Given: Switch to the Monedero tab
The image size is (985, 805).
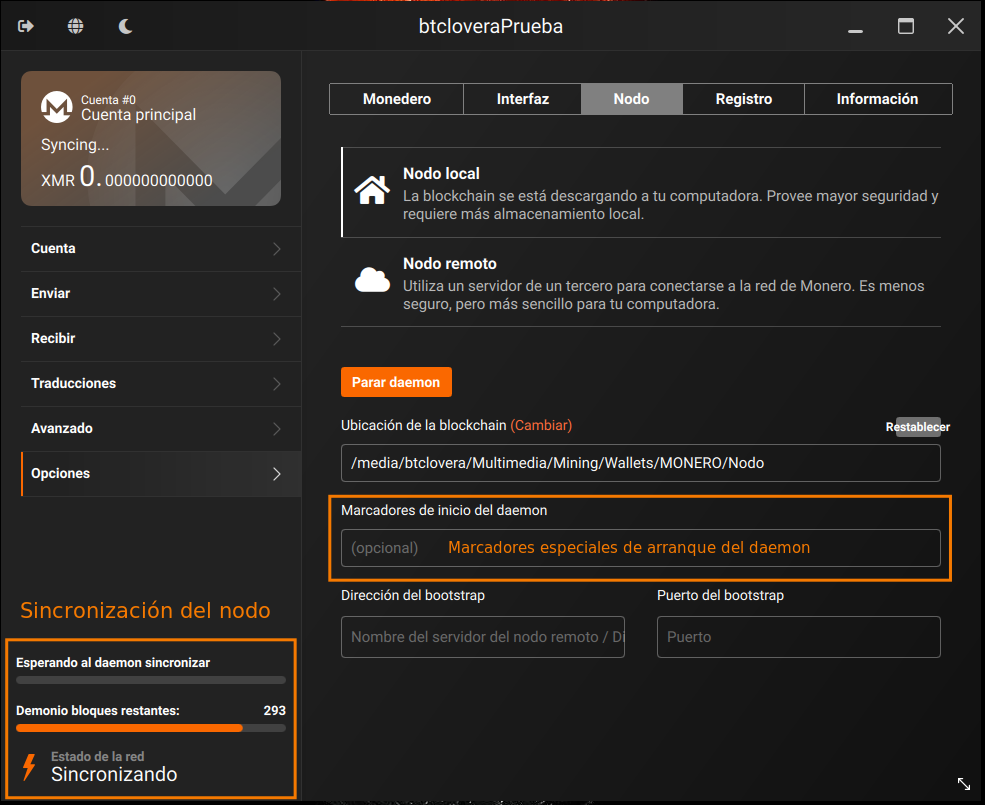Looking at the screenshot, I should tap(396, 99).
